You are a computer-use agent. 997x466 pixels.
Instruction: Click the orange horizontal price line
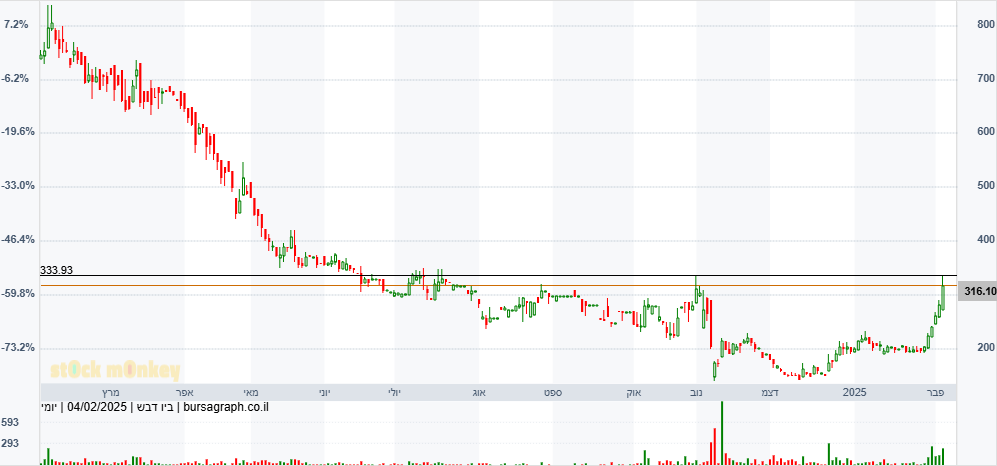coord(498,285)
